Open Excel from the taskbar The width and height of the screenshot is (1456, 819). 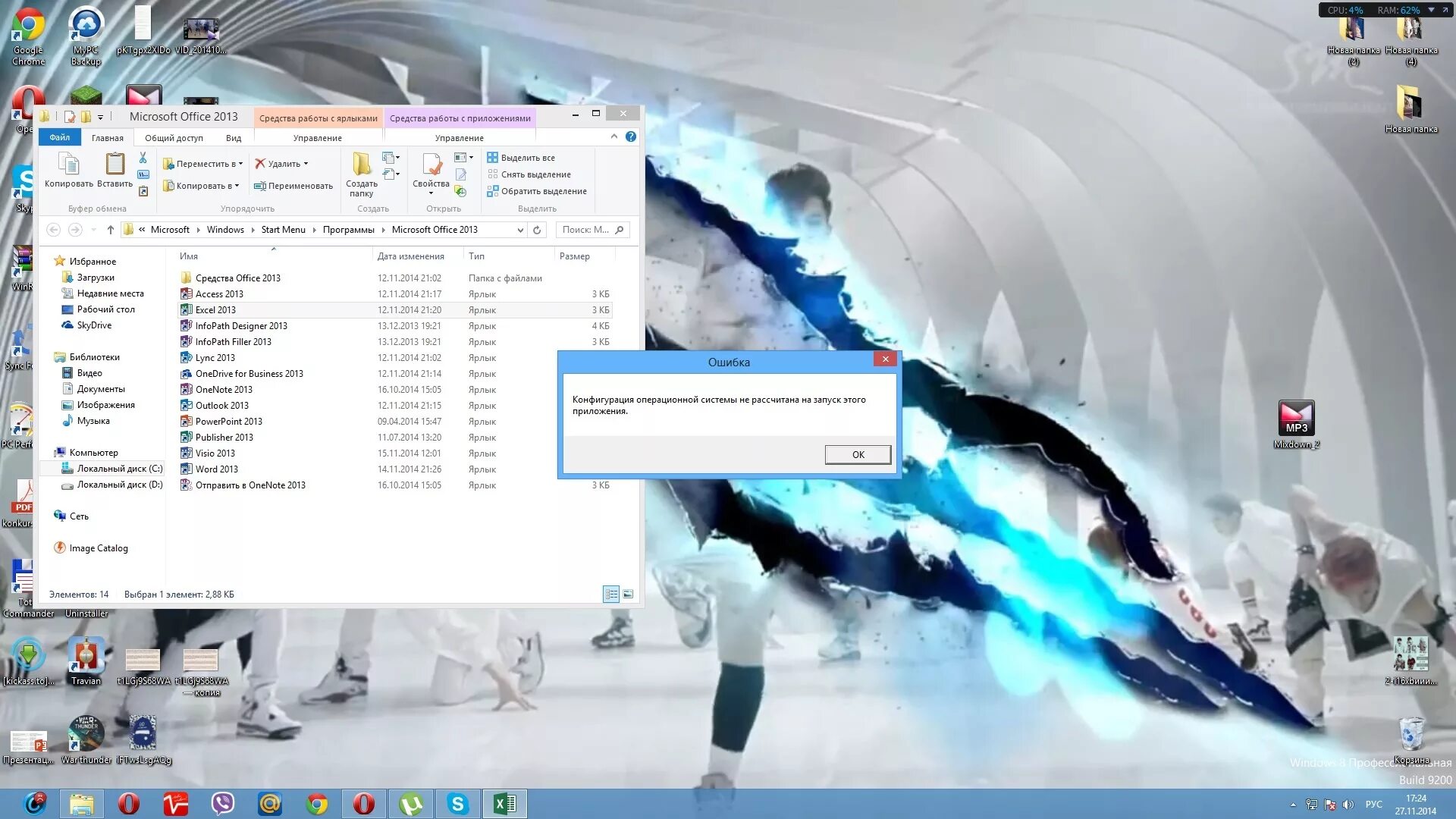[504, 804]
